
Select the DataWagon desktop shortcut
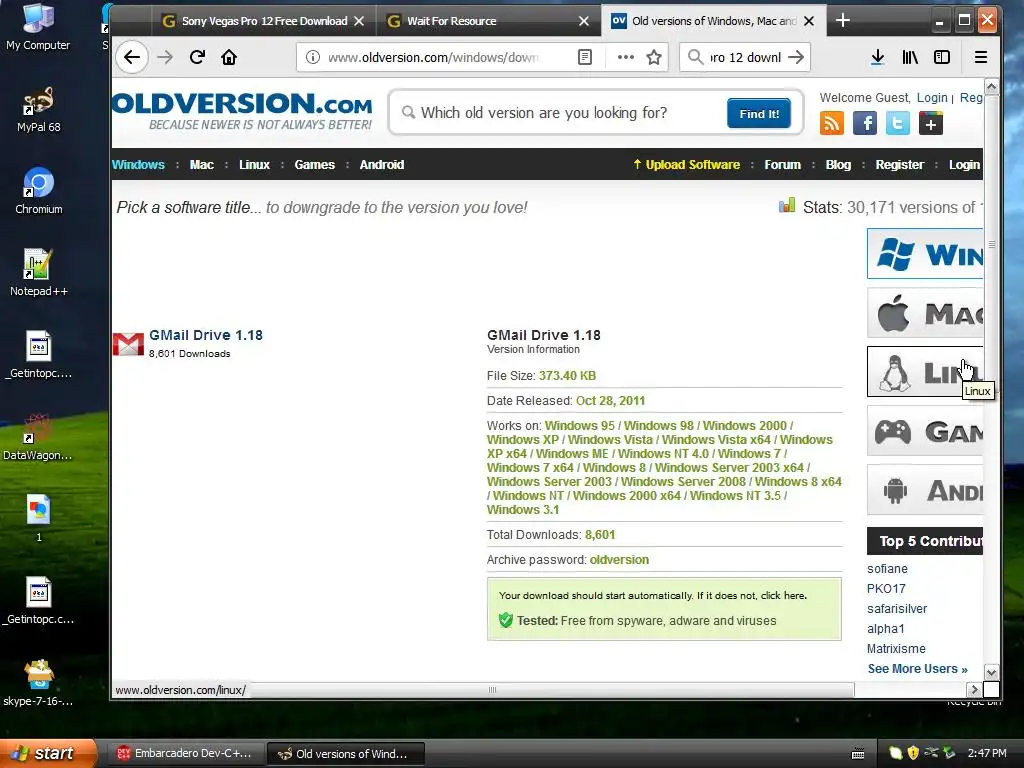coord(38,437)
